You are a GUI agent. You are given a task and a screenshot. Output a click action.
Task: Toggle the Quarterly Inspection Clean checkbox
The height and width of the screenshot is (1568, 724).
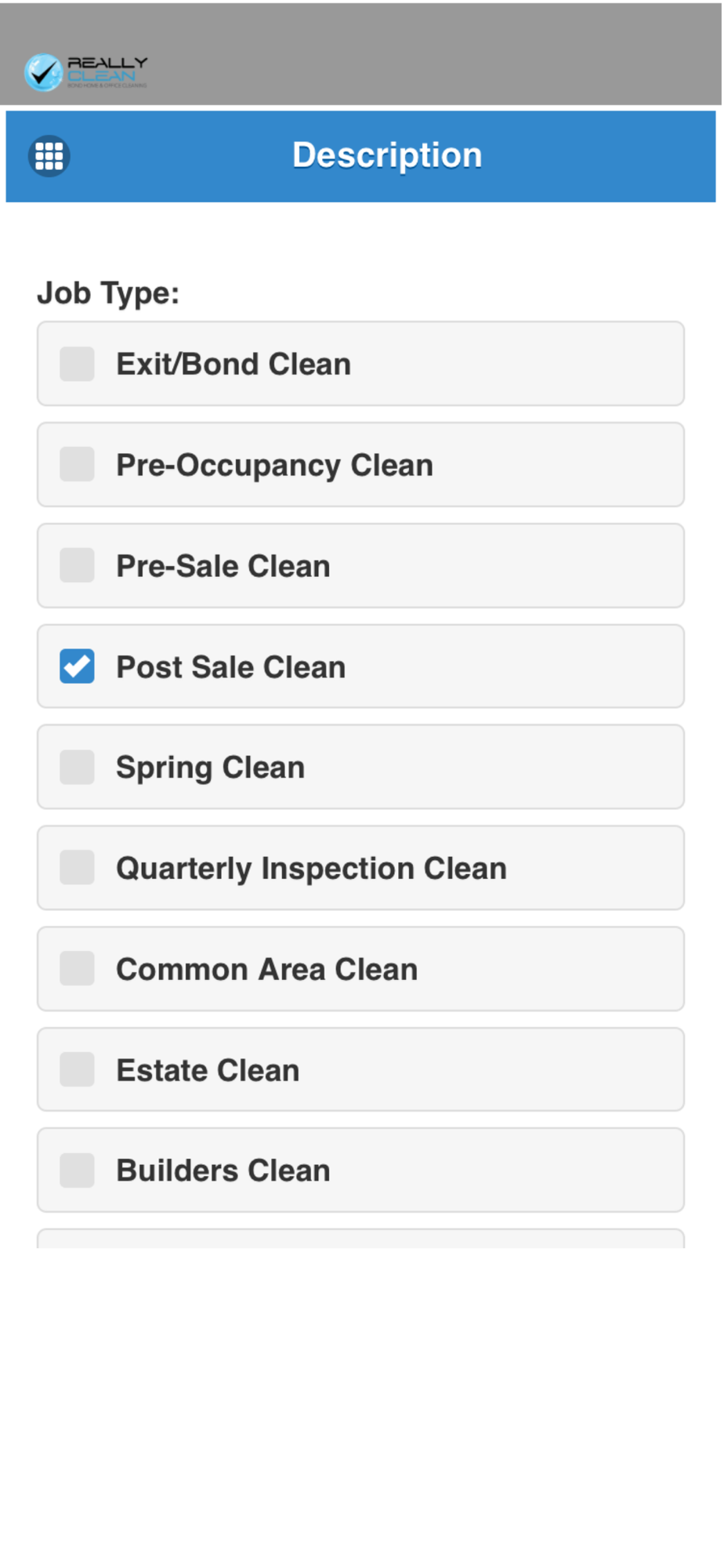click(77, 868)
